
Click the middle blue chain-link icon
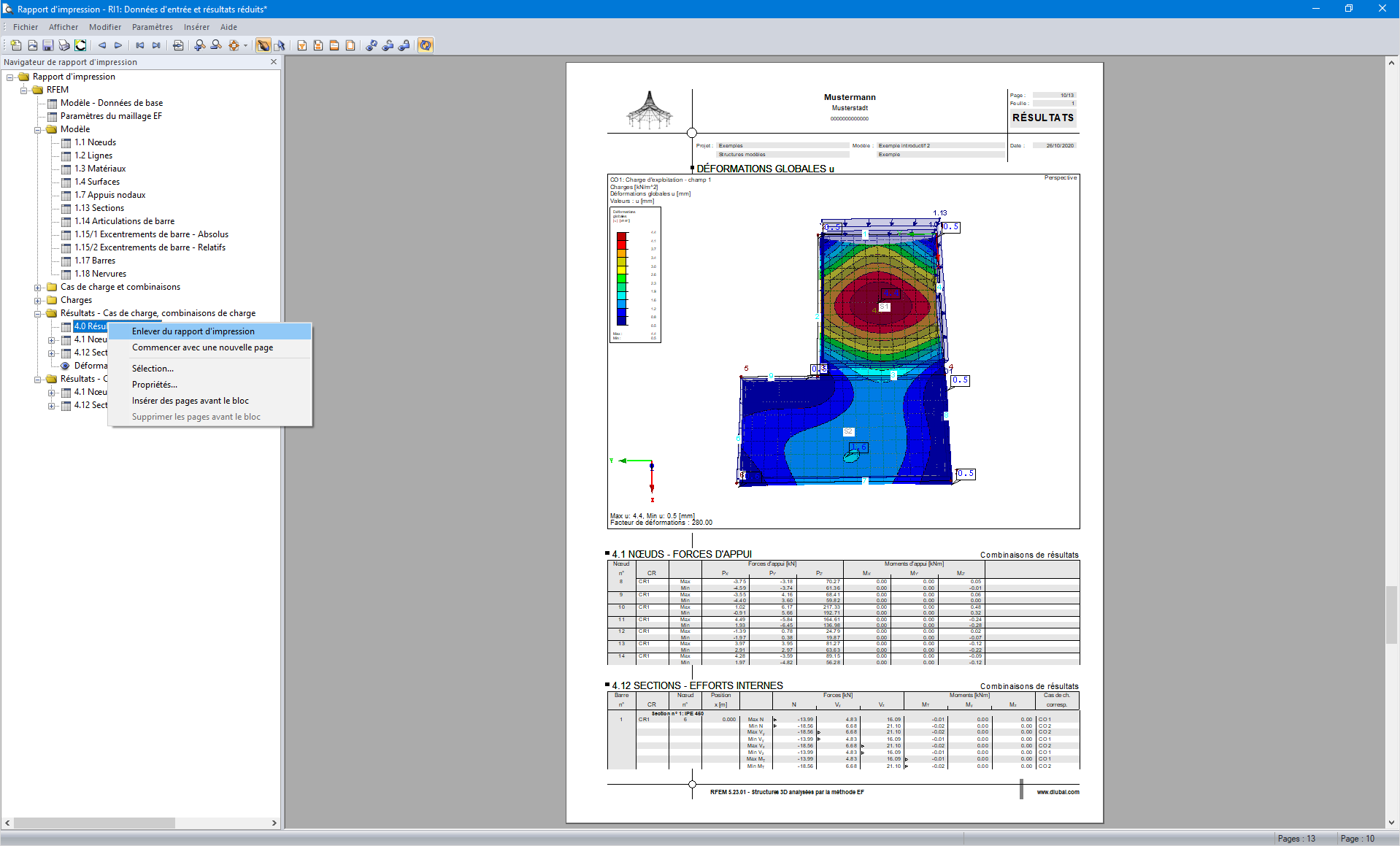(x=388, y=45)
